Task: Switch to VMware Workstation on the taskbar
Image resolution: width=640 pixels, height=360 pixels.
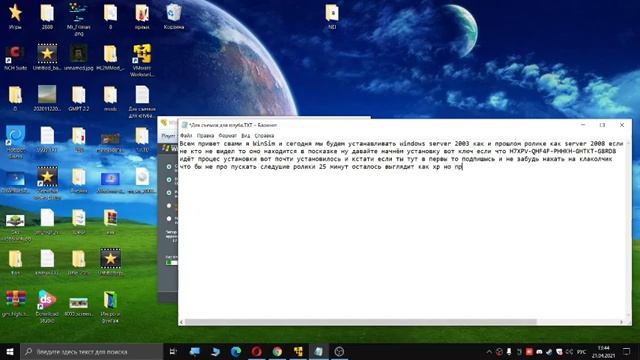Action: (298, 351)
